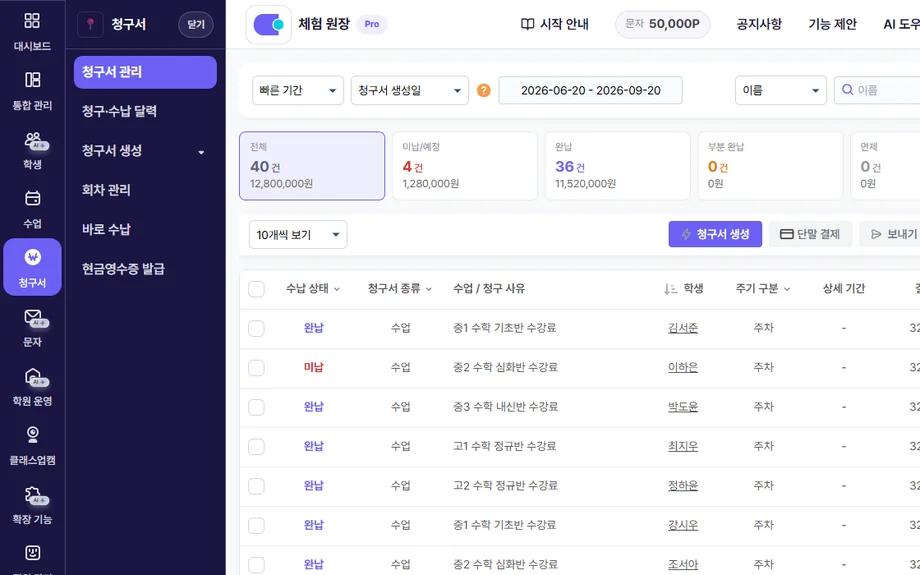920x575 pixels.
Task: Select the 부분 완납 0건 summary card
Action: pyautogui.click(x=770, y=166)
